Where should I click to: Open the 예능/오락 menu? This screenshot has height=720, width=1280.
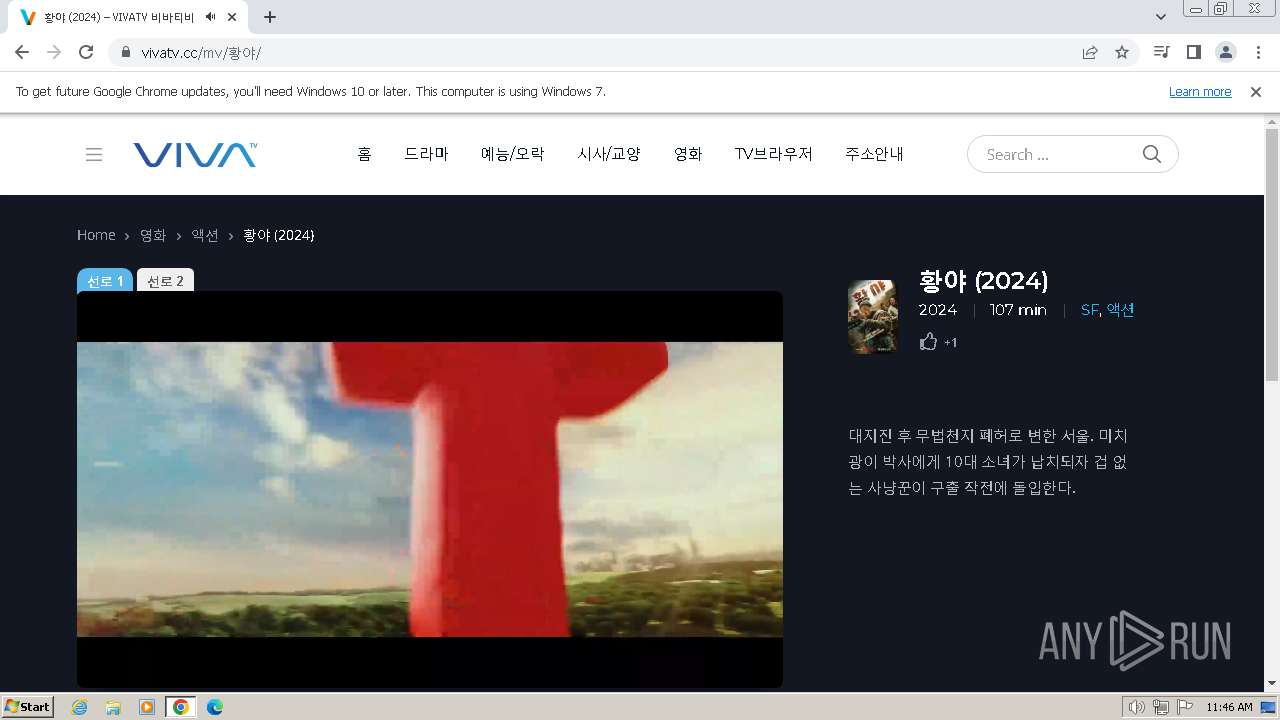pos(513,154)
